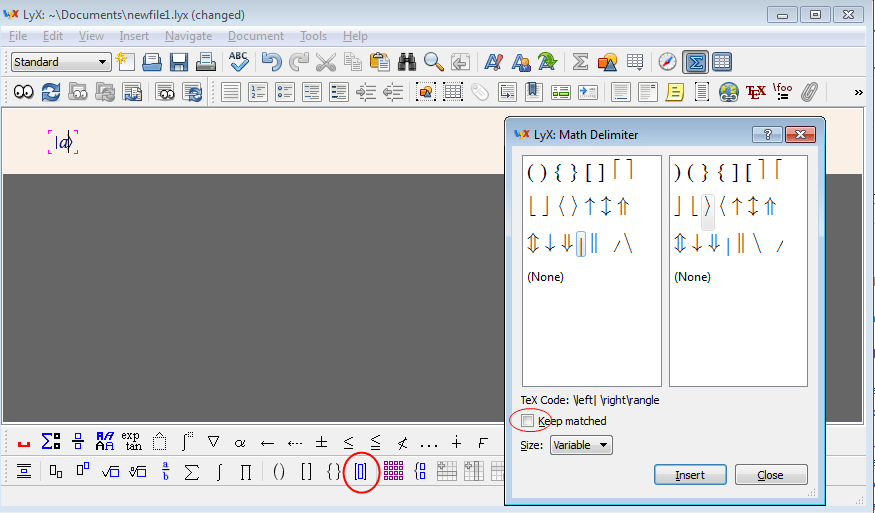Open the Math Delimiter toolbar icon

[360, 472]
